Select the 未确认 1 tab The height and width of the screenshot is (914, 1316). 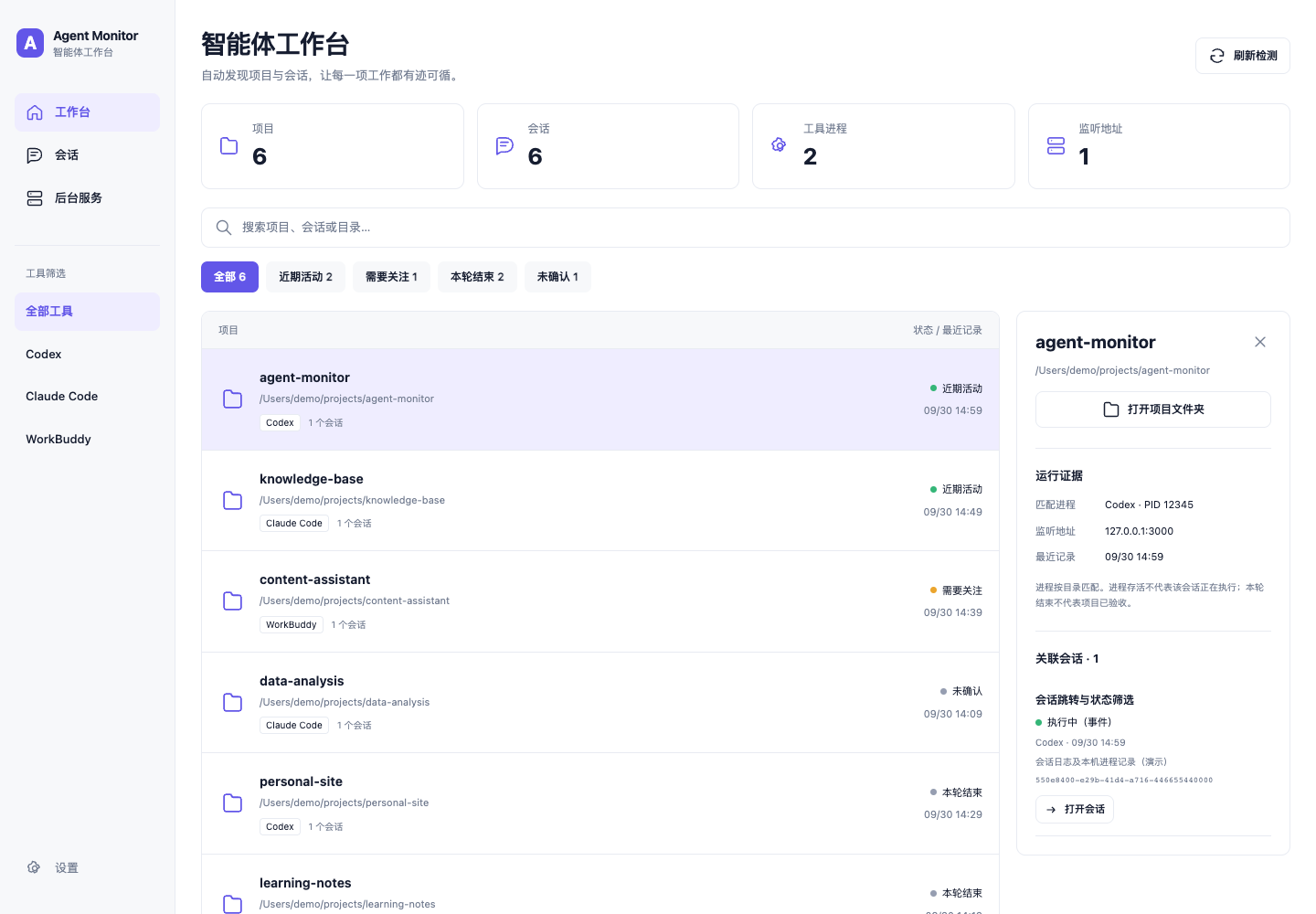(x=557, y=277)
